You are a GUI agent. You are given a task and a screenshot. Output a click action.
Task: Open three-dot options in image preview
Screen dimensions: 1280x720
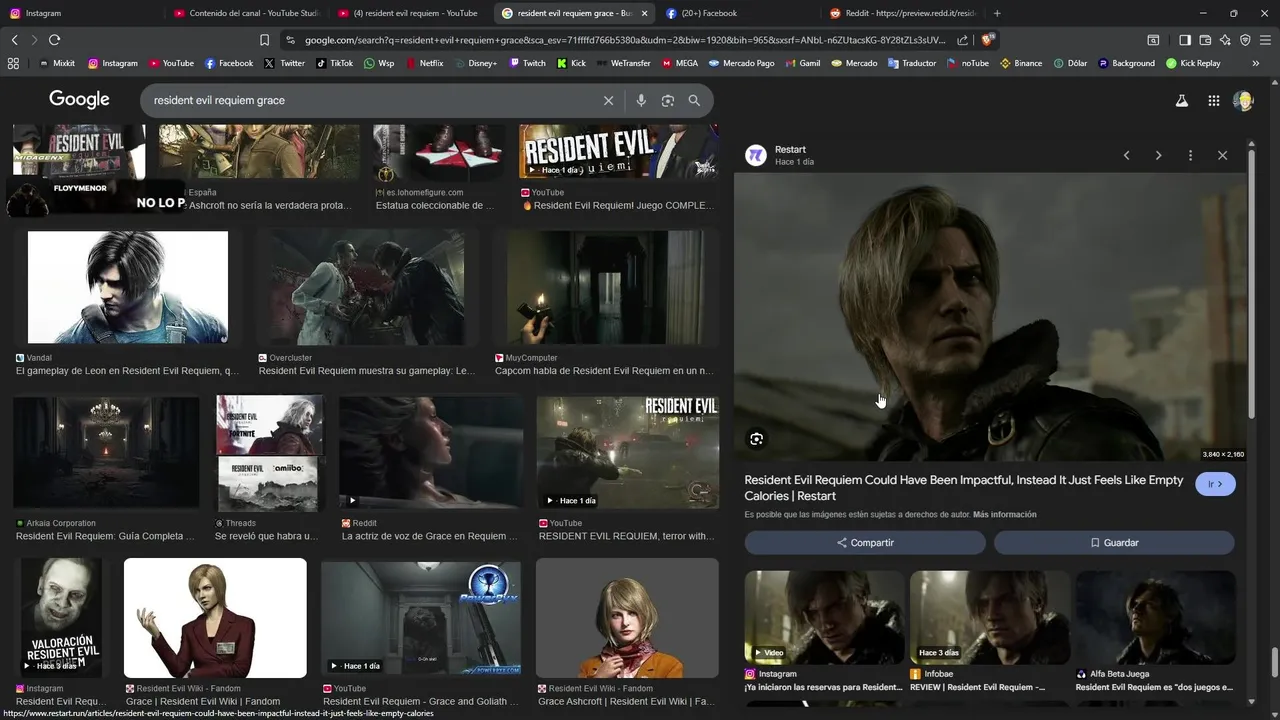coord(1190,155)
